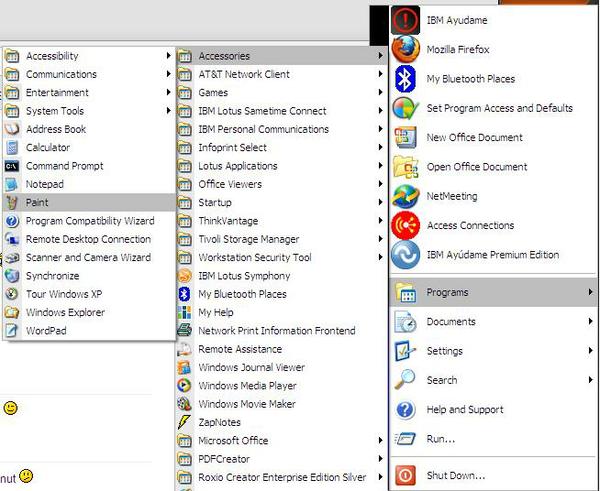Click the Paint brush cup icon
The height and width of the screenshot is (491, 600).
click(12, 202)
